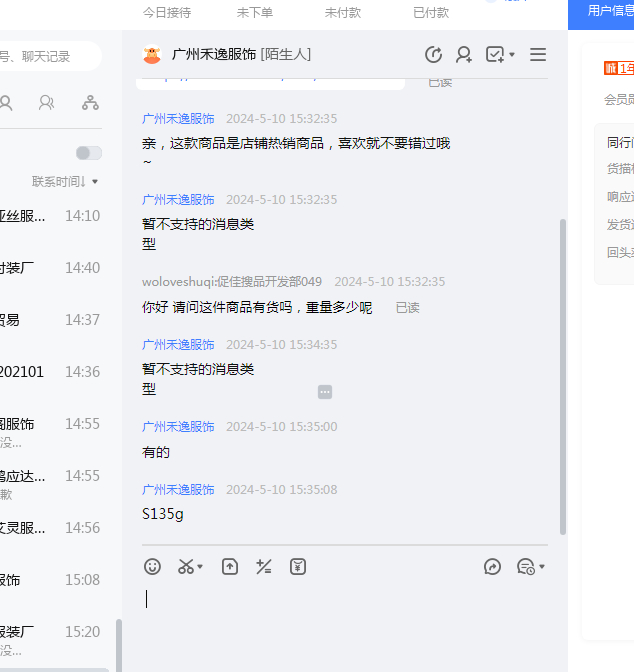
Task: Open the organization structure icon in sidebar
Action: tap(90, 102)
